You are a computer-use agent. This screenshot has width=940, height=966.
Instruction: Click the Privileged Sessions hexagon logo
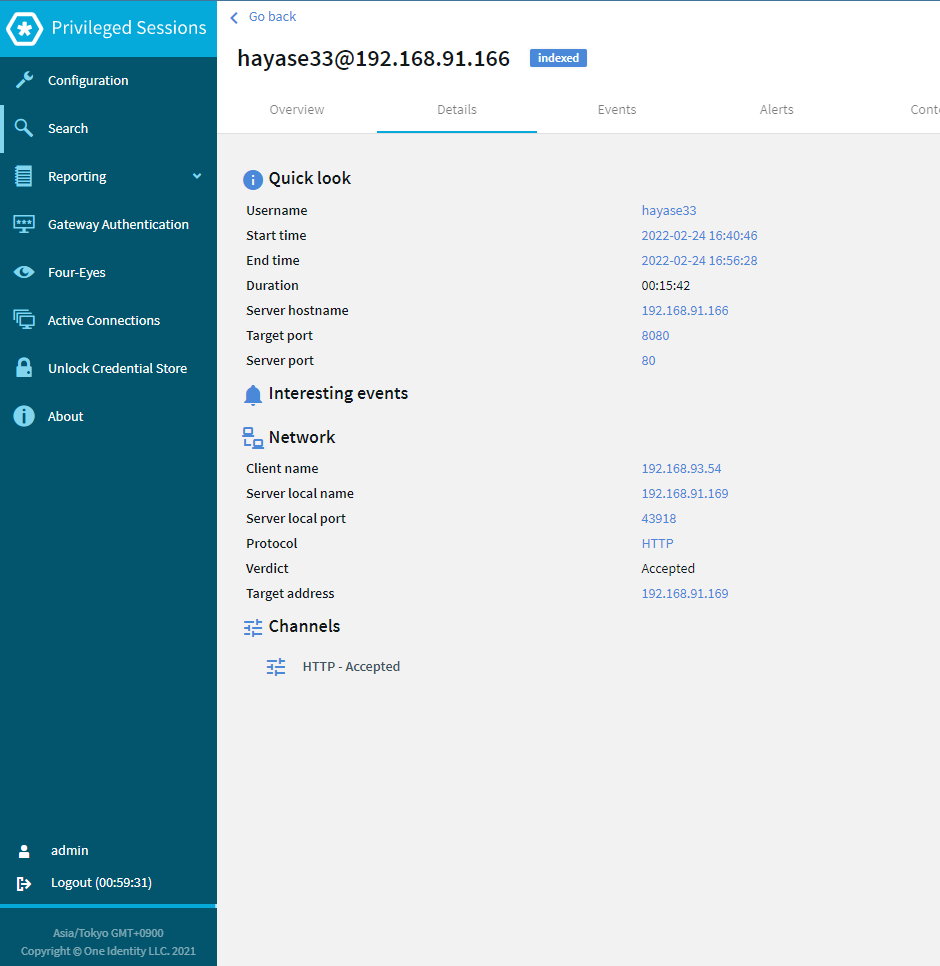(x=24, y=28)
